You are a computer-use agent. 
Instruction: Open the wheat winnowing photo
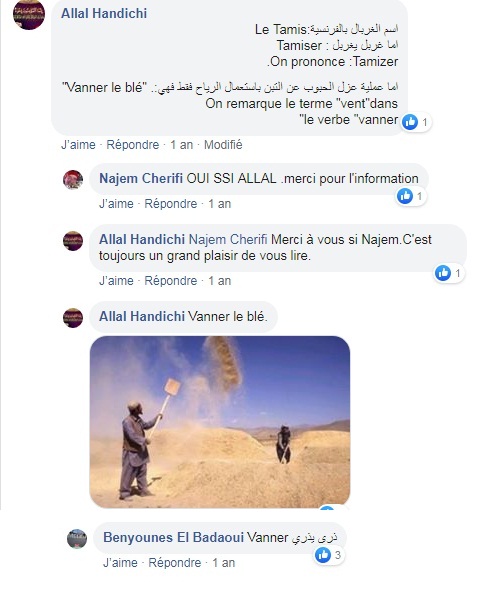click(x=220, y=422)
